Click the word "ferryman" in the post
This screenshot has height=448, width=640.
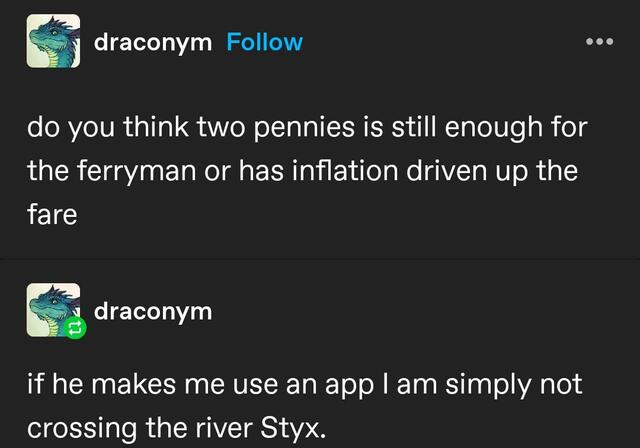coord(139,170)
